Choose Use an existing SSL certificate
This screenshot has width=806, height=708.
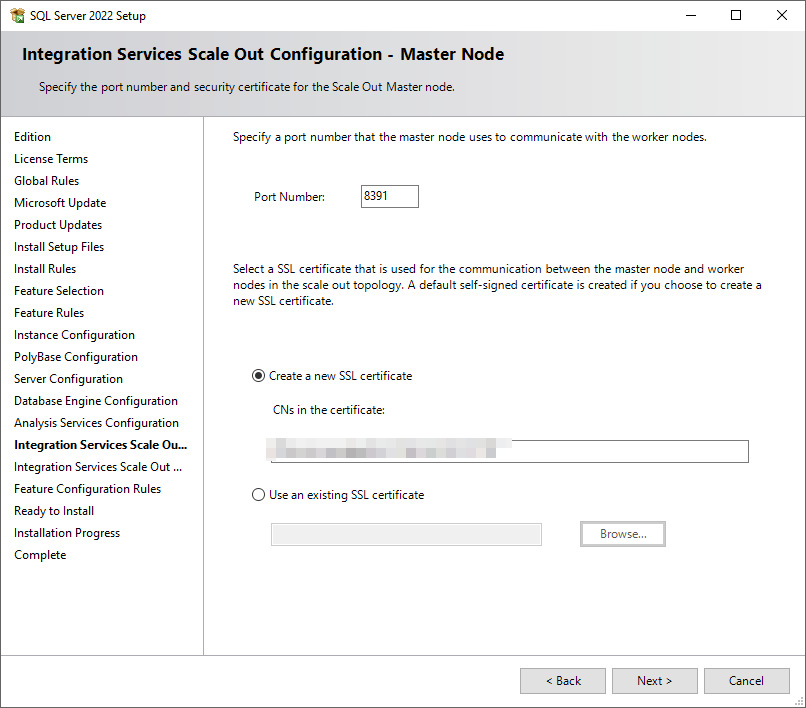click(258, 494)
